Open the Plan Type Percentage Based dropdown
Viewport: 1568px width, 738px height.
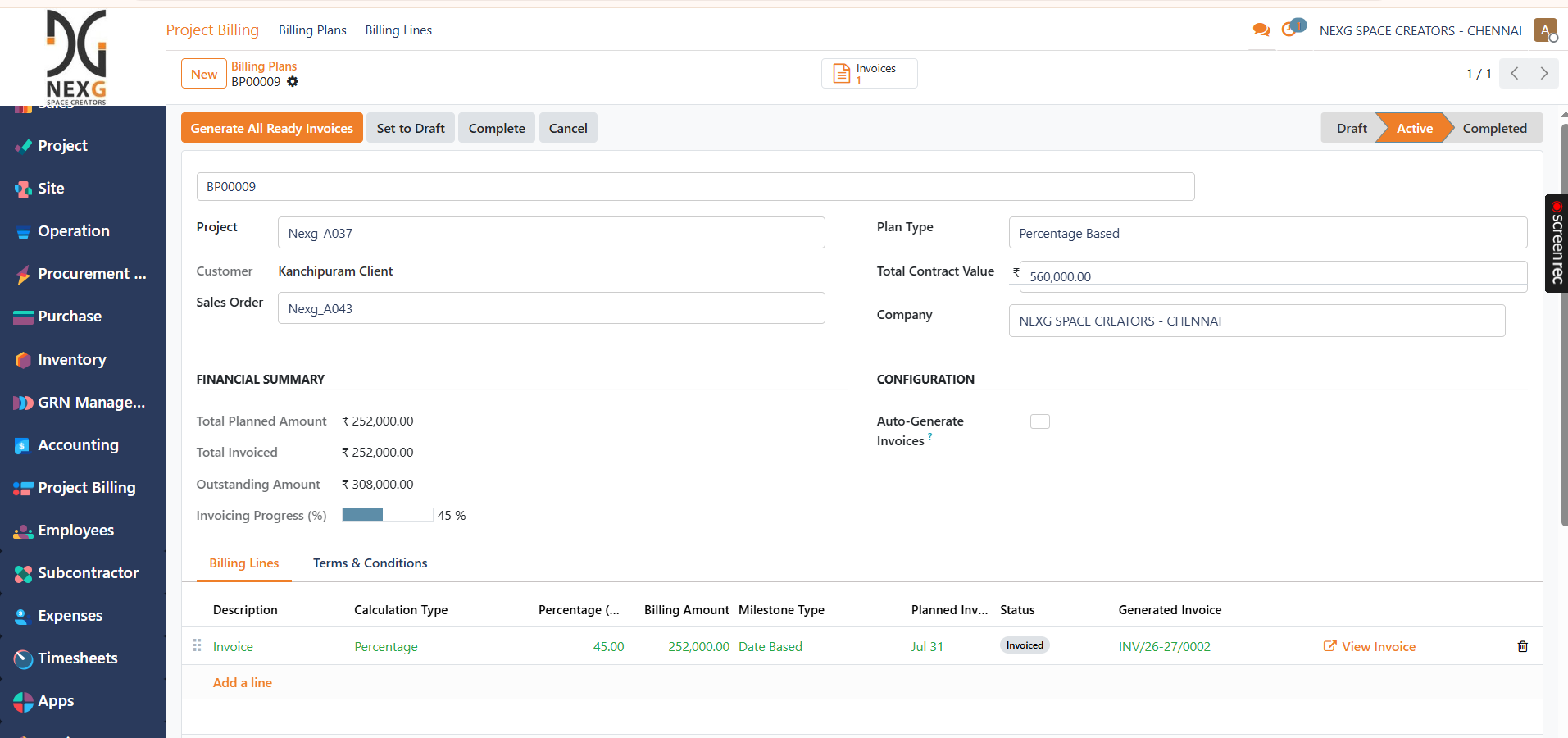pyautogui.click(x=1268, y=233)
